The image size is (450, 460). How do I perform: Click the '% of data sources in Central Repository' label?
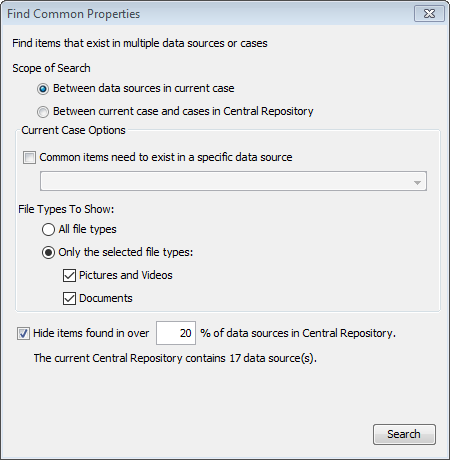pyautogui.click(x=298, y=333)
